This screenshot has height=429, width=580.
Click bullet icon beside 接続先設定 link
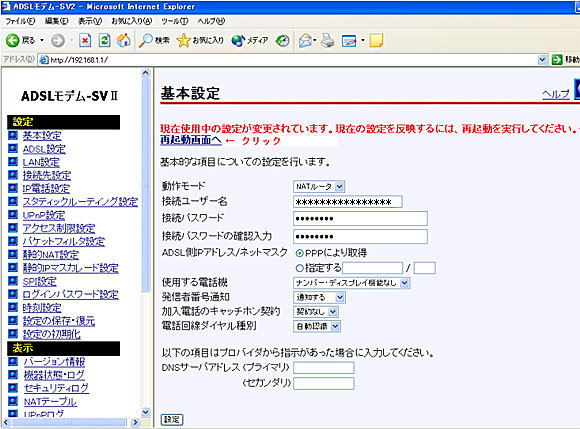point(13,175)
